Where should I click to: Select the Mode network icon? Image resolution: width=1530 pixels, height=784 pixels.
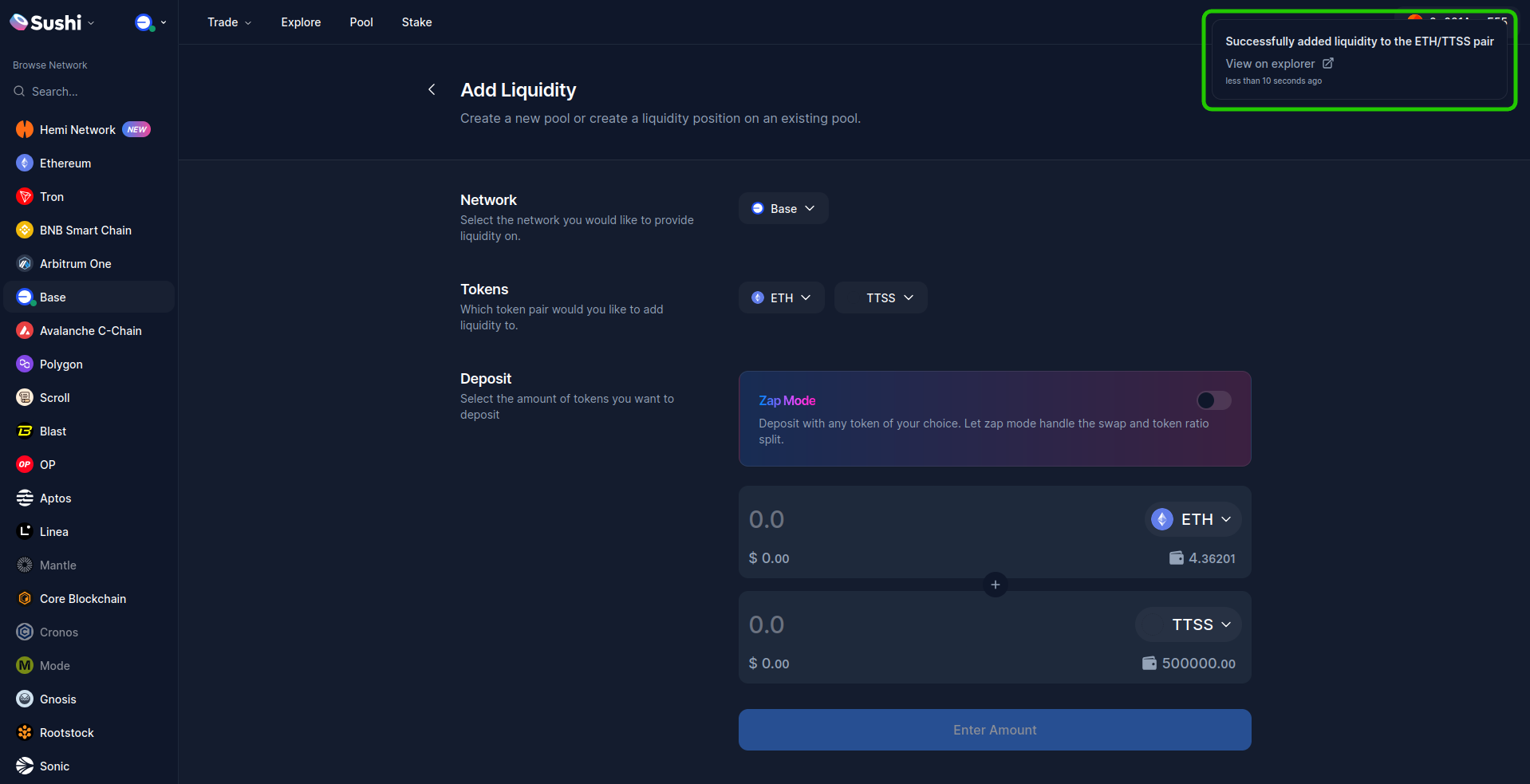tap(25, 665)
